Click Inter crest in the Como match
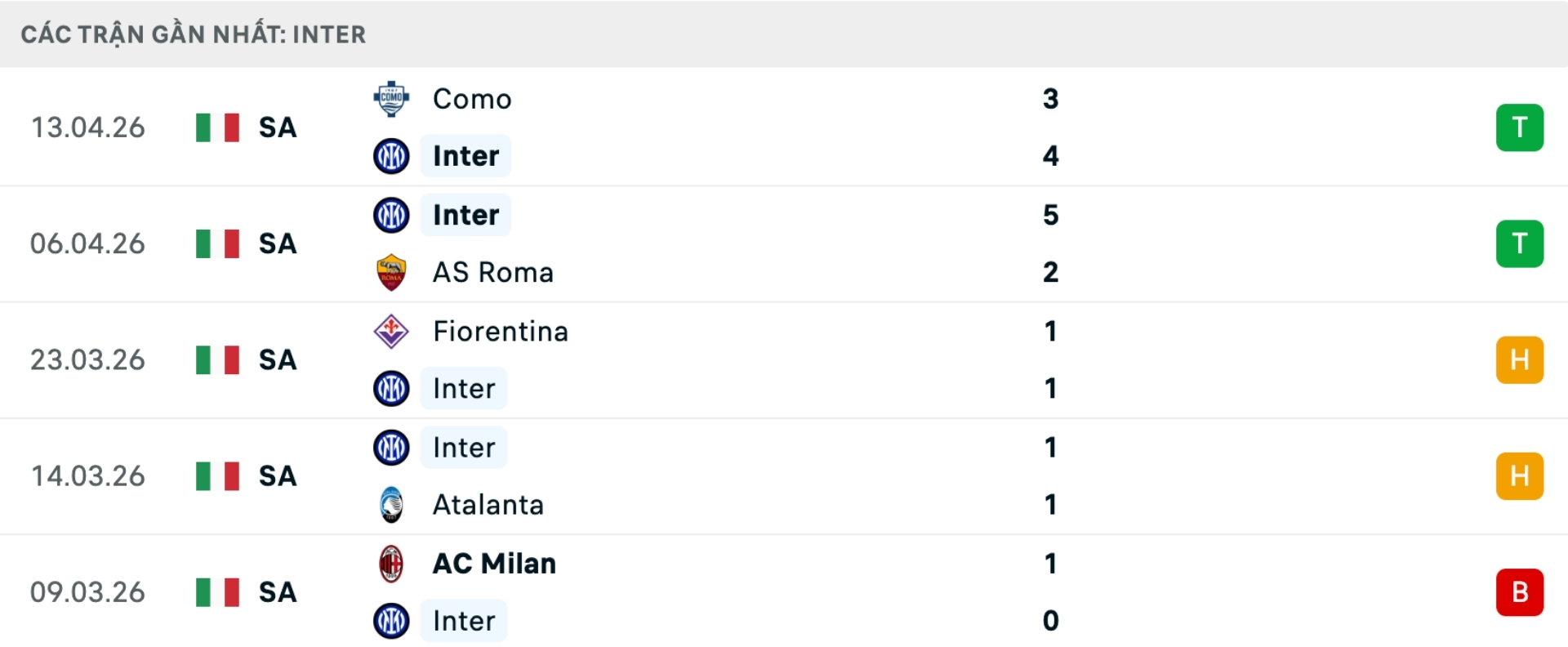This screenshot has width=1568, height=647. coord(391,156)
